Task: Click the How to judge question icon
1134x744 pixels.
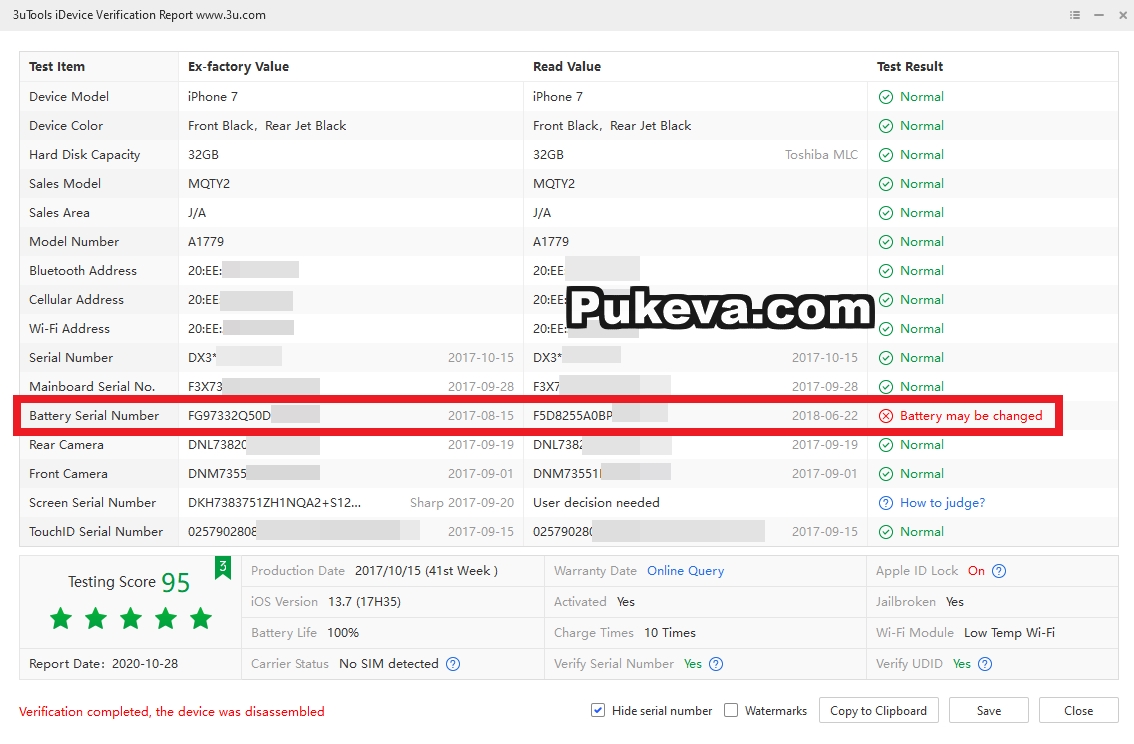Action: point(885,503)
